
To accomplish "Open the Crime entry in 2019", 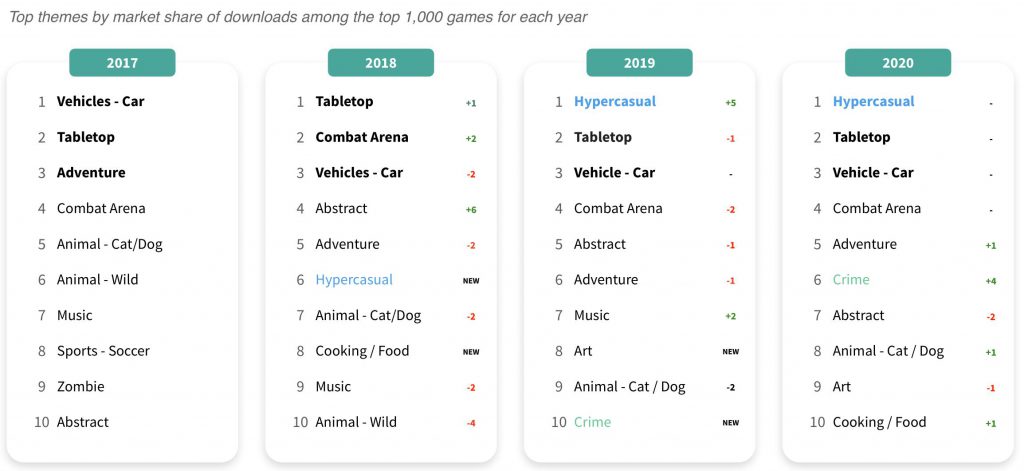I will tap(592, 422).
